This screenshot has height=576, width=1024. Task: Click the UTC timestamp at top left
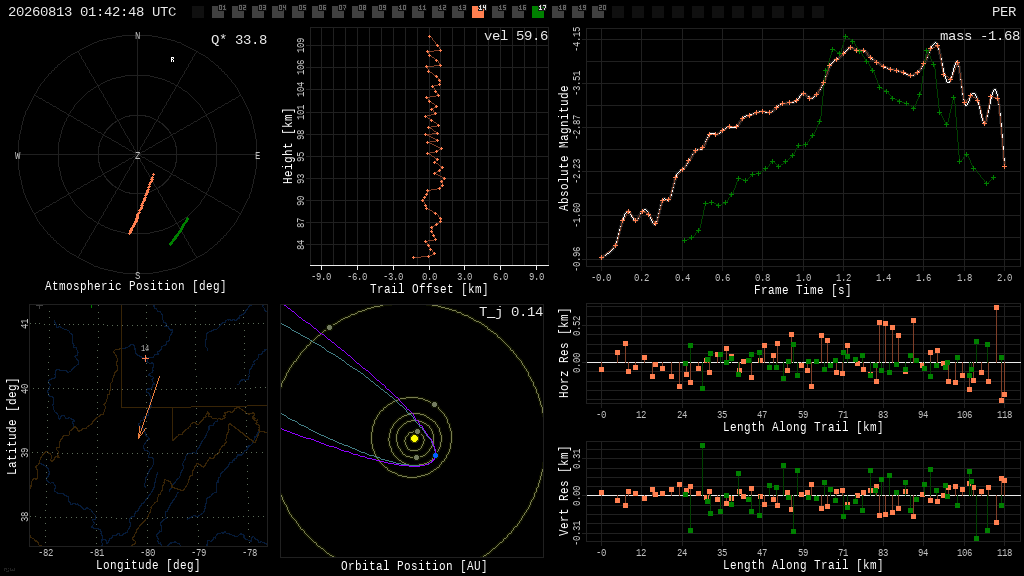[x=92, y=12]
